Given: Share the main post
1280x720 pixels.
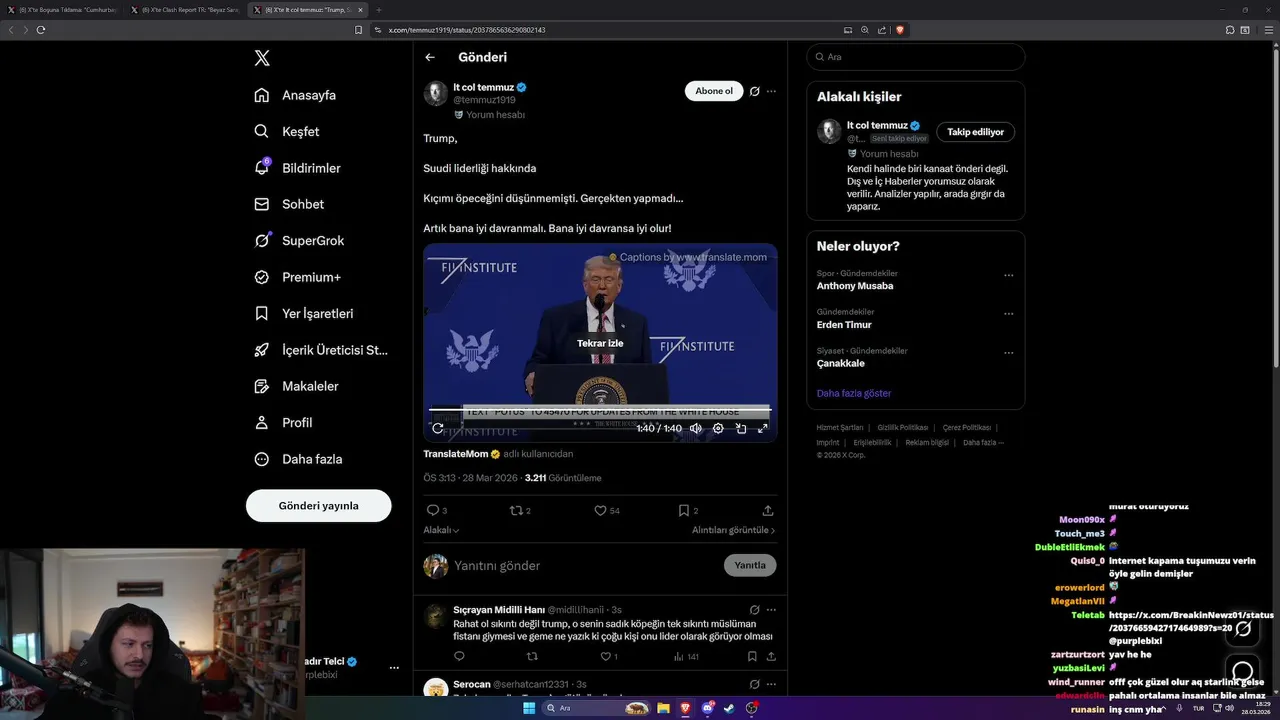Looking at the screenshot, I should coord(768,510).
